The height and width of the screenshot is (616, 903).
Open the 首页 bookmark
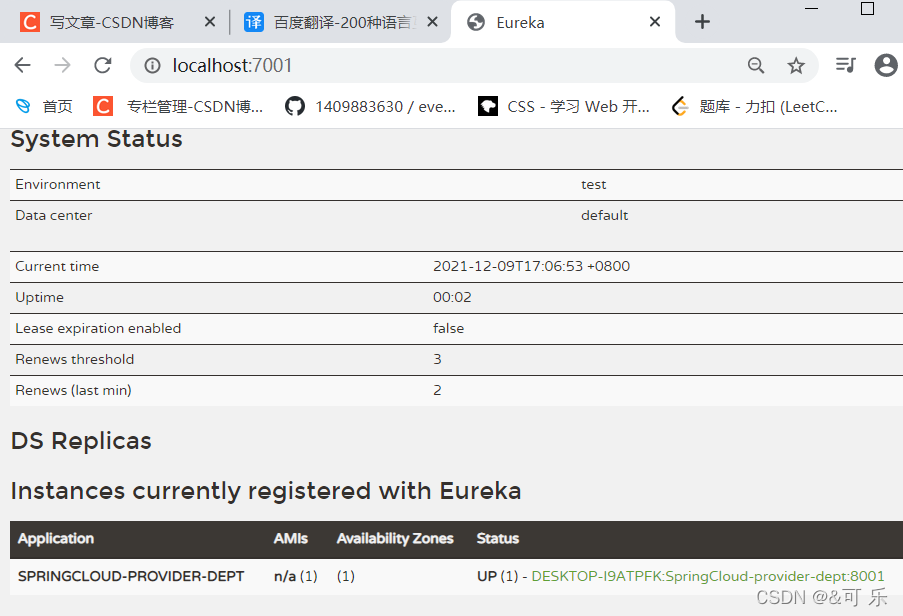pyautogui.click(x=44, y=107)
